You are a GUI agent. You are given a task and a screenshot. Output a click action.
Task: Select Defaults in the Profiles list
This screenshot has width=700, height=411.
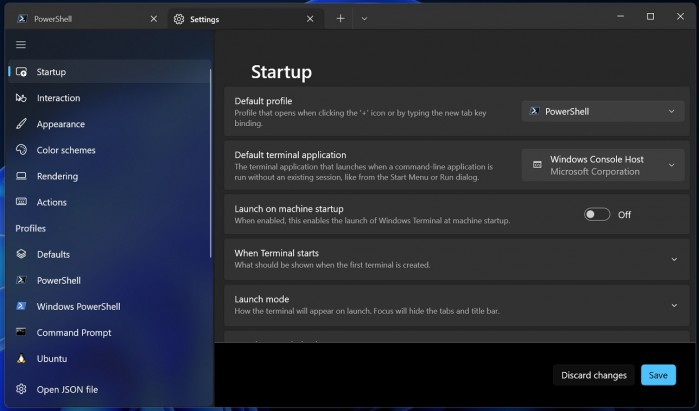tap(53, 254)
